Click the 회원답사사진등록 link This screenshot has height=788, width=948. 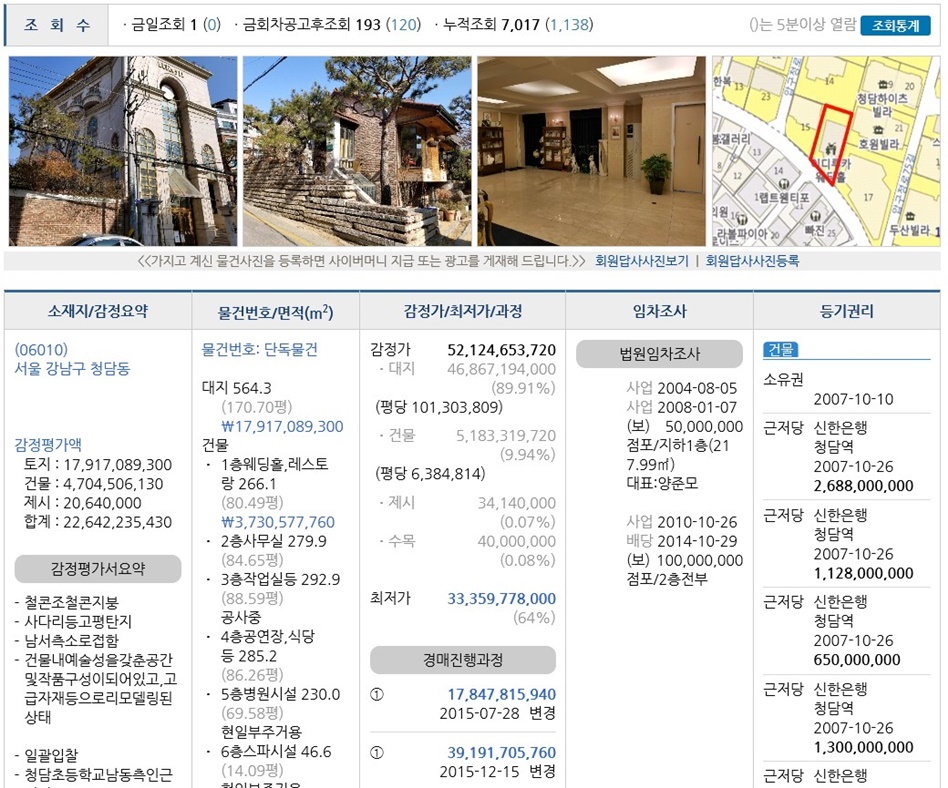pyautogui.click(x=752, y=261)
